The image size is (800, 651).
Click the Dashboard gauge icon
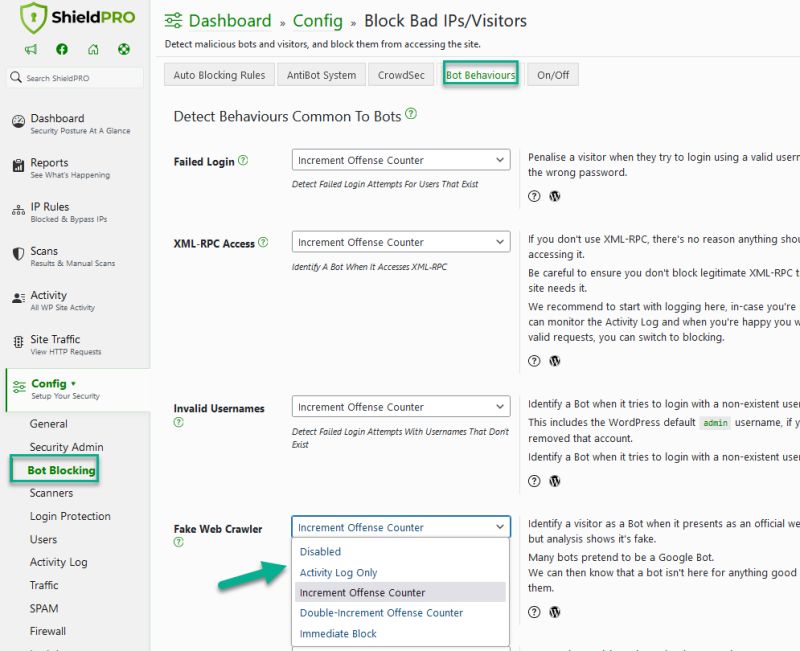coord(18,121)
